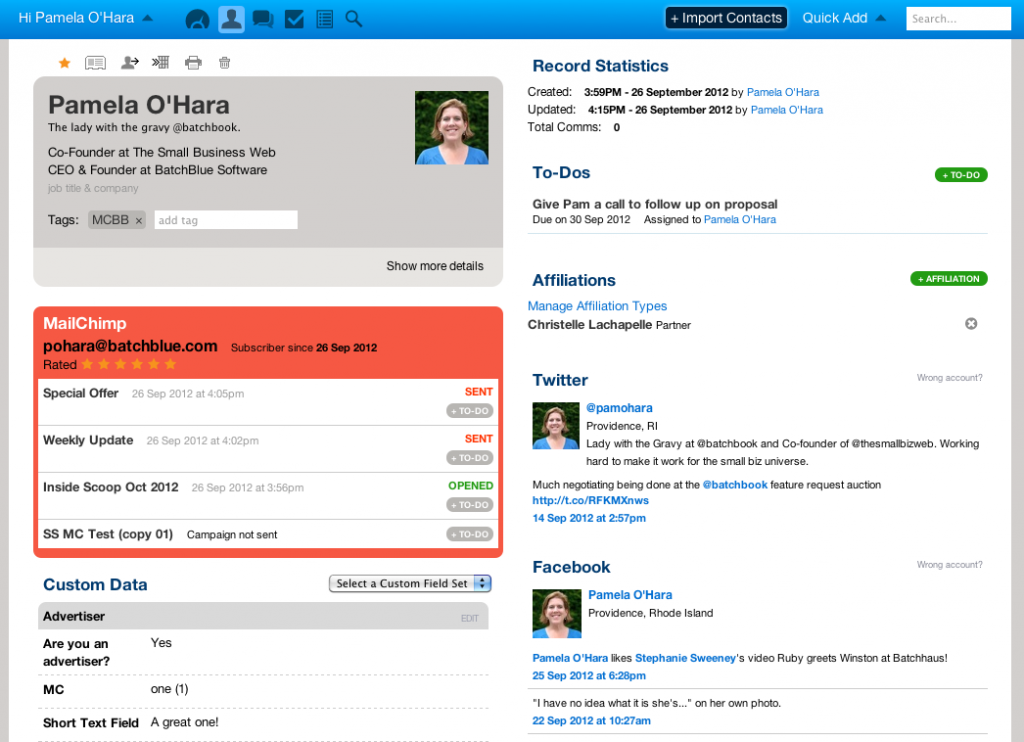Toggle the orange favorite star
Viewport: 1024px width, 742px height.
tap(64, 62)
